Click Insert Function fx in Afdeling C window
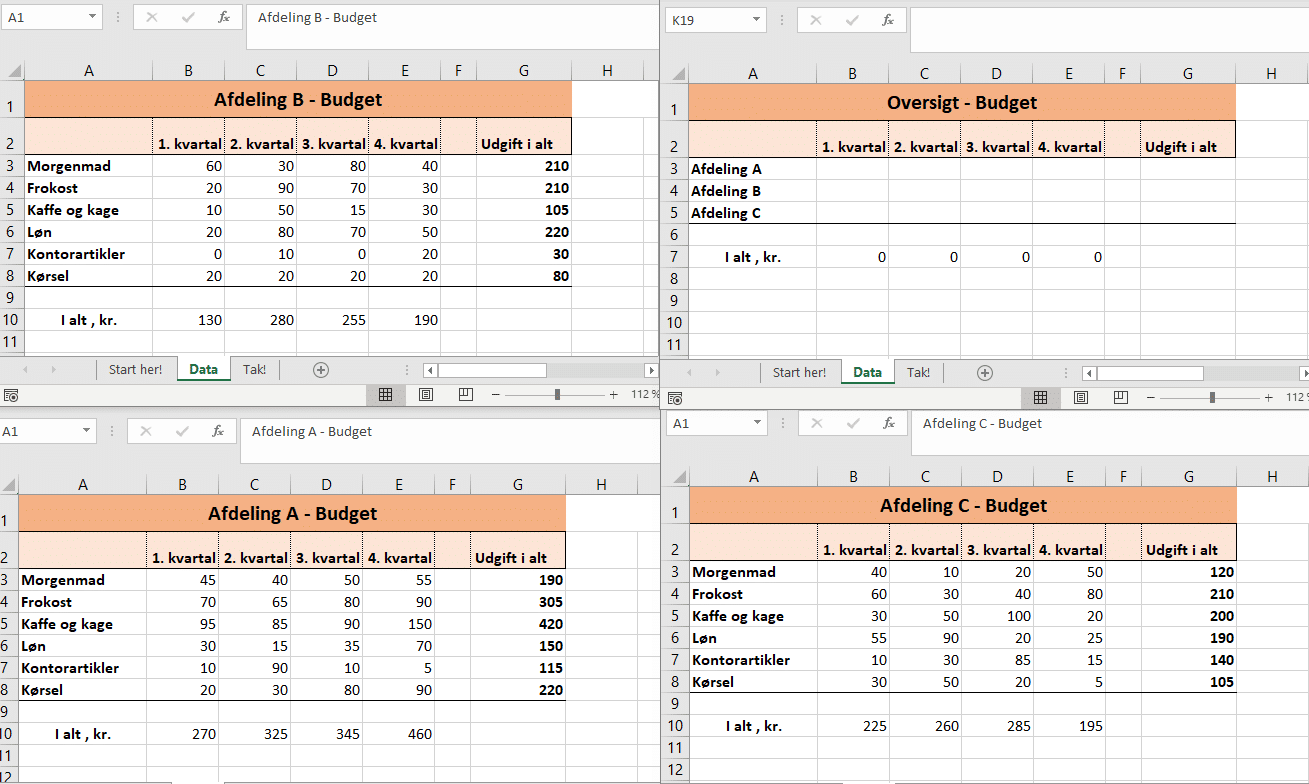The width and height of the screenshot is (1309, 784). tap(889, 423)
